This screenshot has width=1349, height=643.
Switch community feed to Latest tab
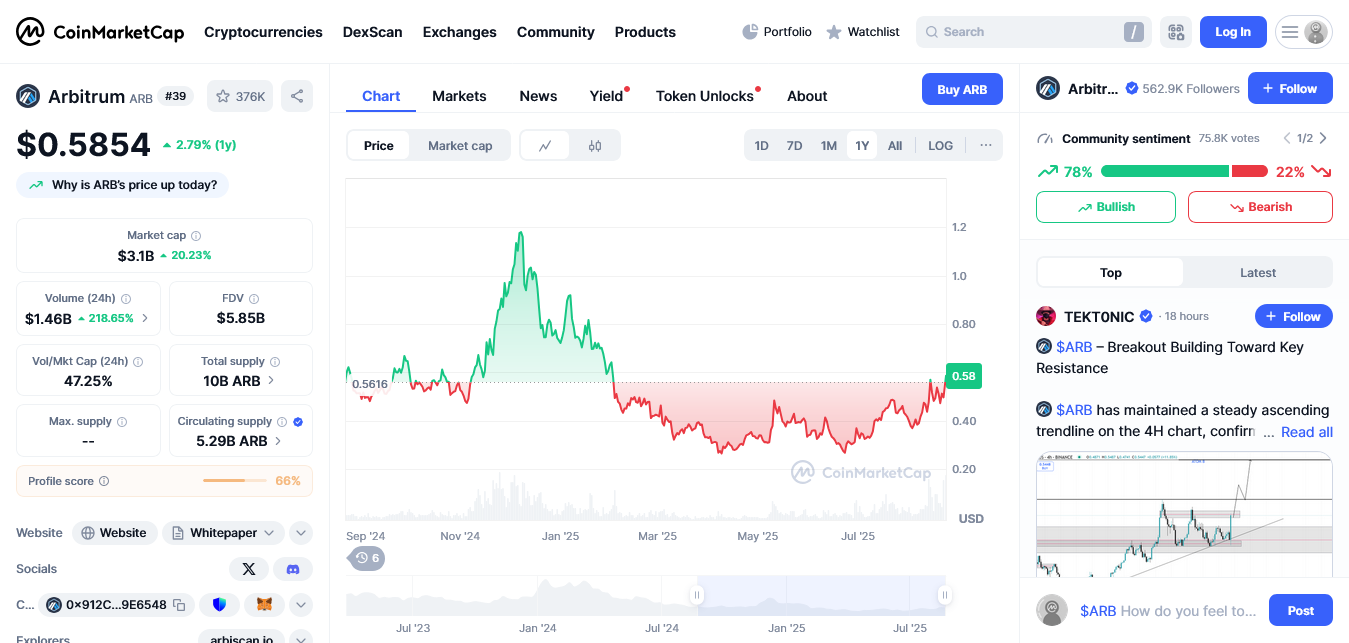tap(1258, 273)
